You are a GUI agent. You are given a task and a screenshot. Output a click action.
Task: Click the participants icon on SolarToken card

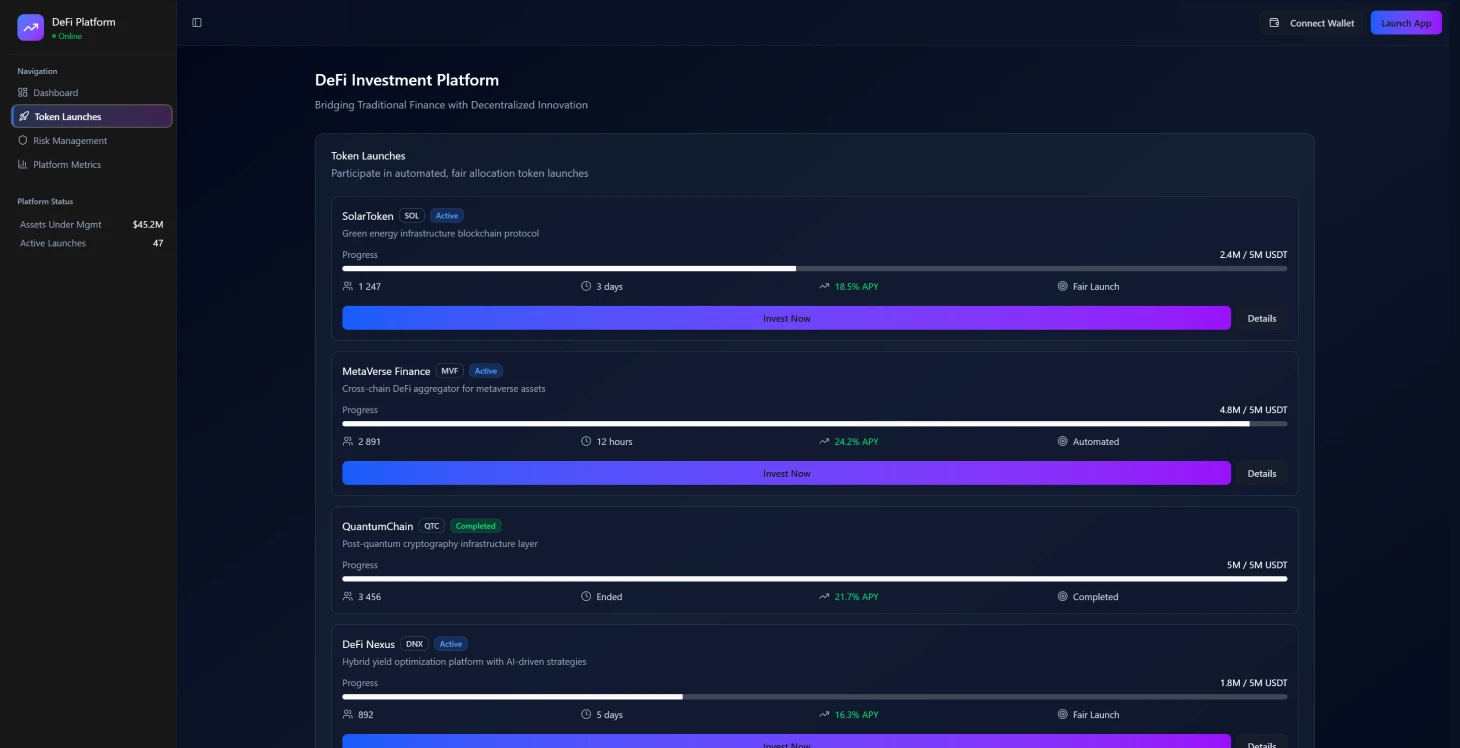[x=348, y=286]
